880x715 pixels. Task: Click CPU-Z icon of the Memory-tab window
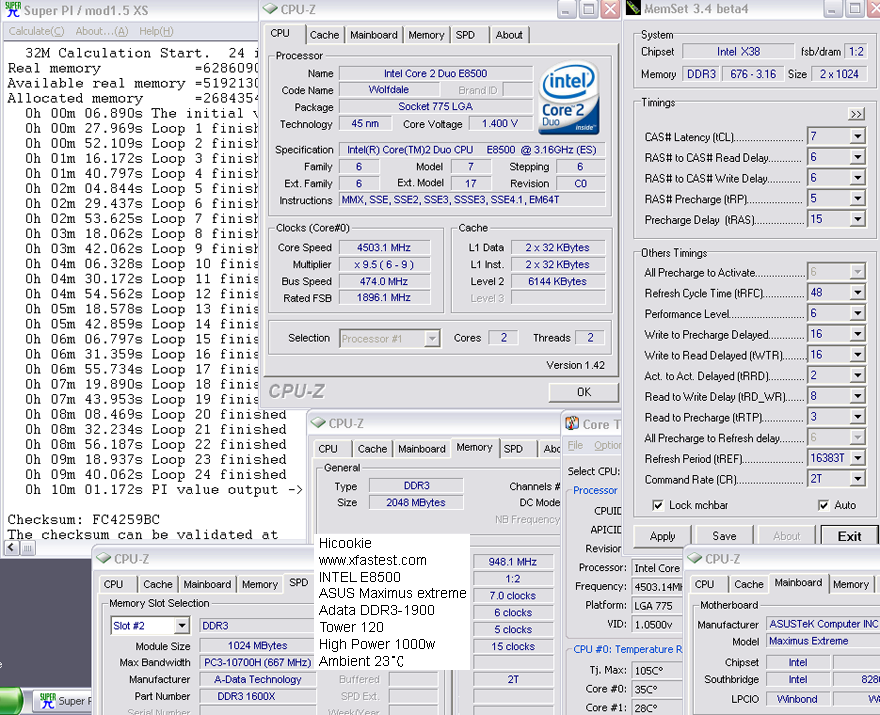pyautogui.click(x=318, y=423)
